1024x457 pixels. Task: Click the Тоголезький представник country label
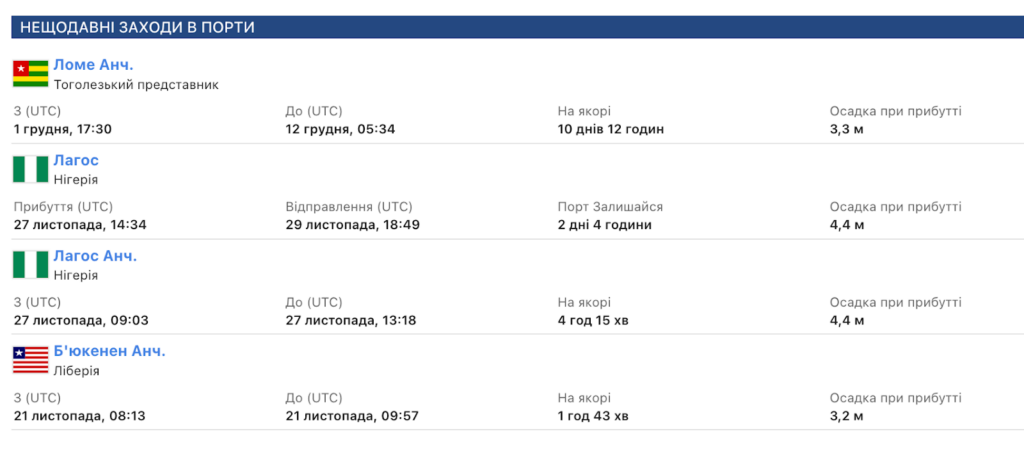pyautogui.click(x=136, y=85)
